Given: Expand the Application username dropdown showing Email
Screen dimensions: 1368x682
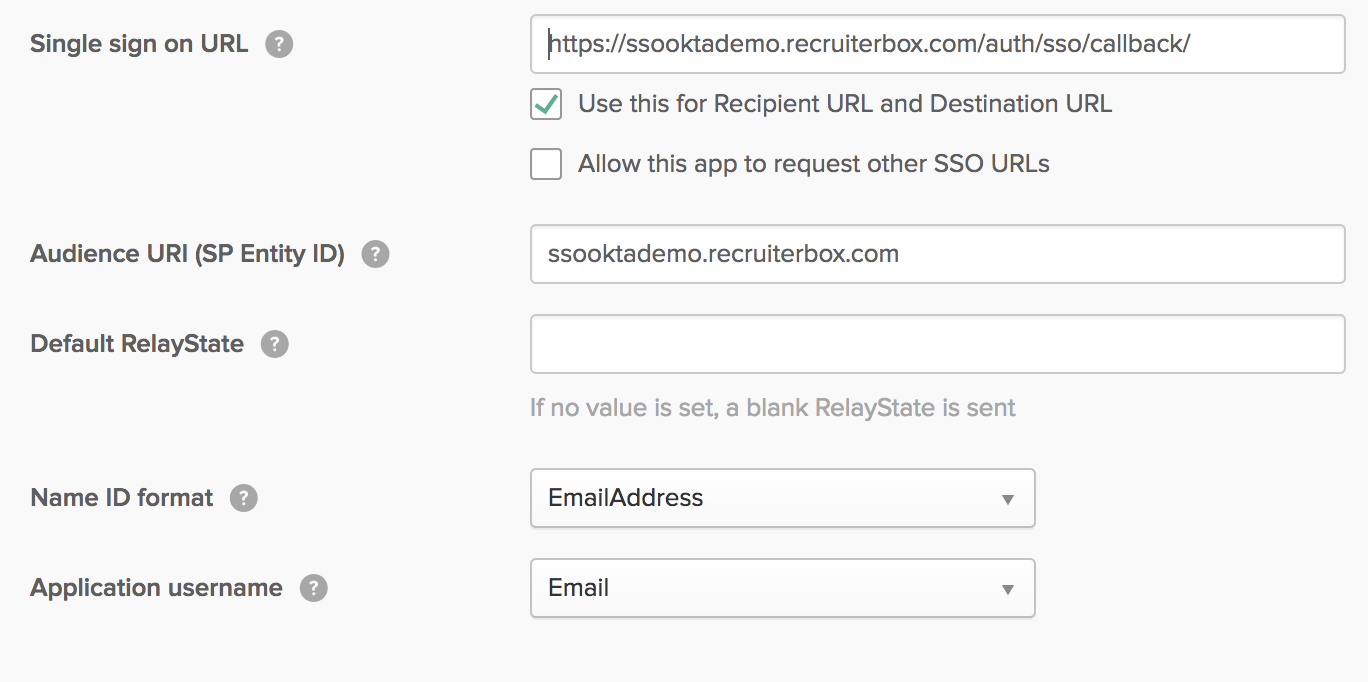Looking at the screenshot, I should (x=782, y=588).
